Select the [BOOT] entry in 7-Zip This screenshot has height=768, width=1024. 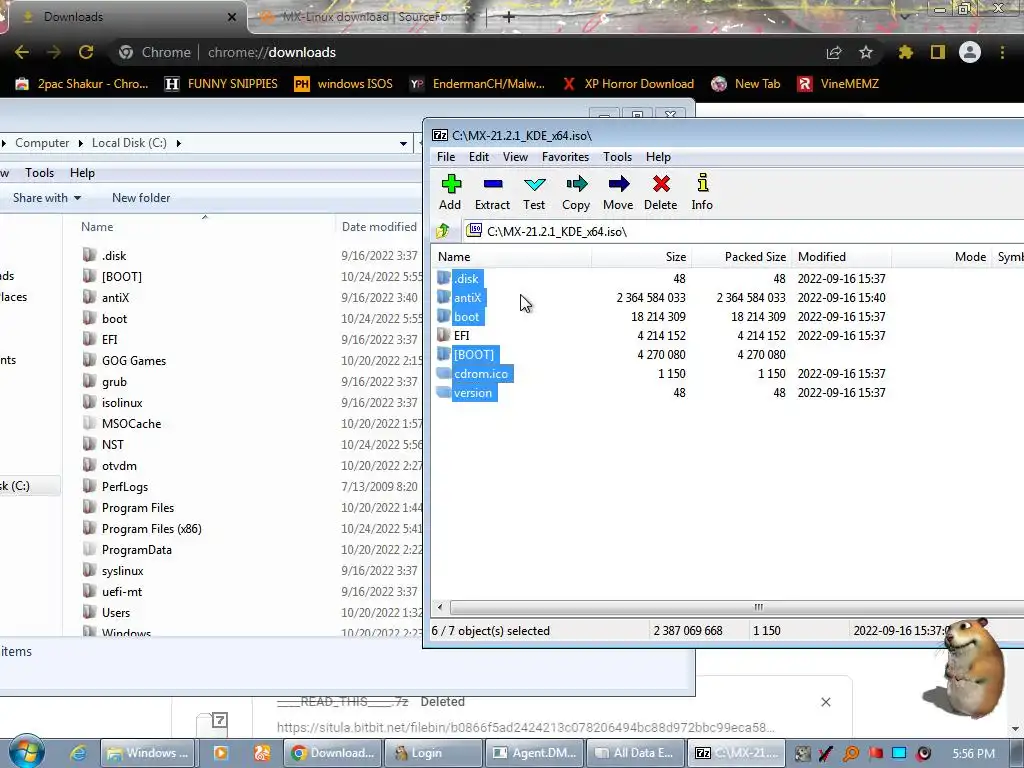(474, 355)
